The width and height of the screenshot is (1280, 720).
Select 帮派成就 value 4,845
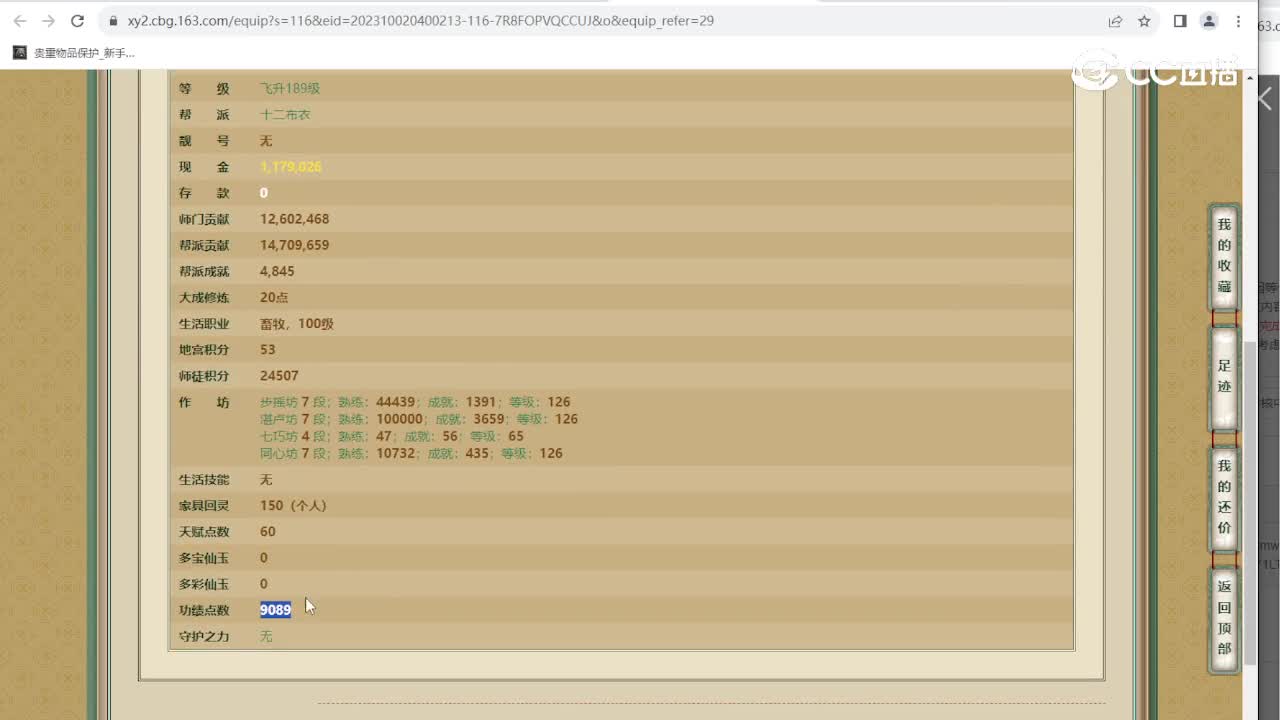(x=277, y=270)
